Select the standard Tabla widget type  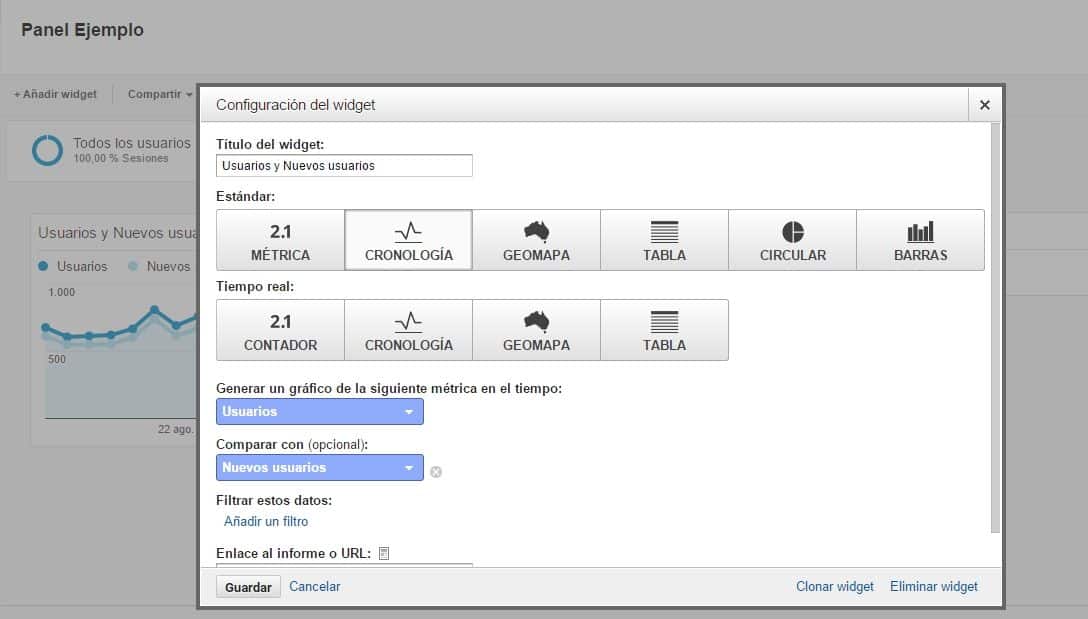point(664,240)
